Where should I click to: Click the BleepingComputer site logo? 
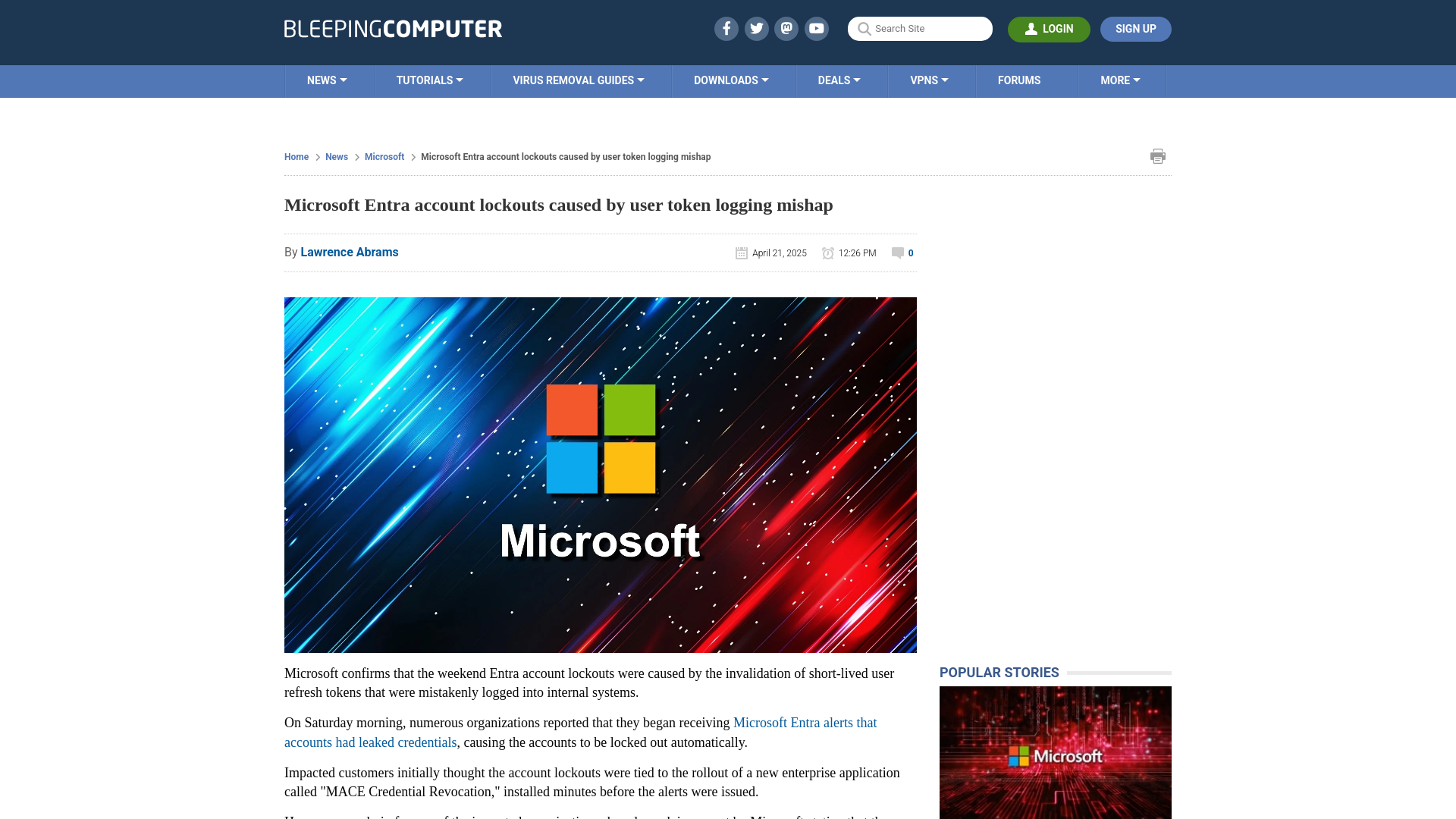[393, 29]
